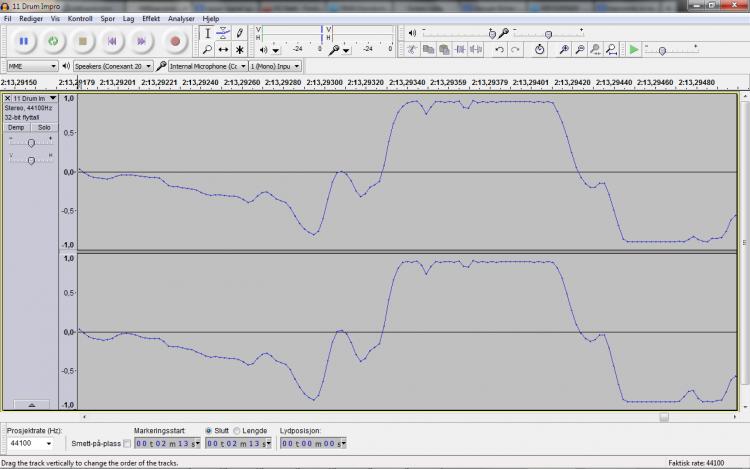Enable the Smett-på-plass checkbox
Image resolution: width=750 pixels, height=469 pixels.
(x=127, y=444)
